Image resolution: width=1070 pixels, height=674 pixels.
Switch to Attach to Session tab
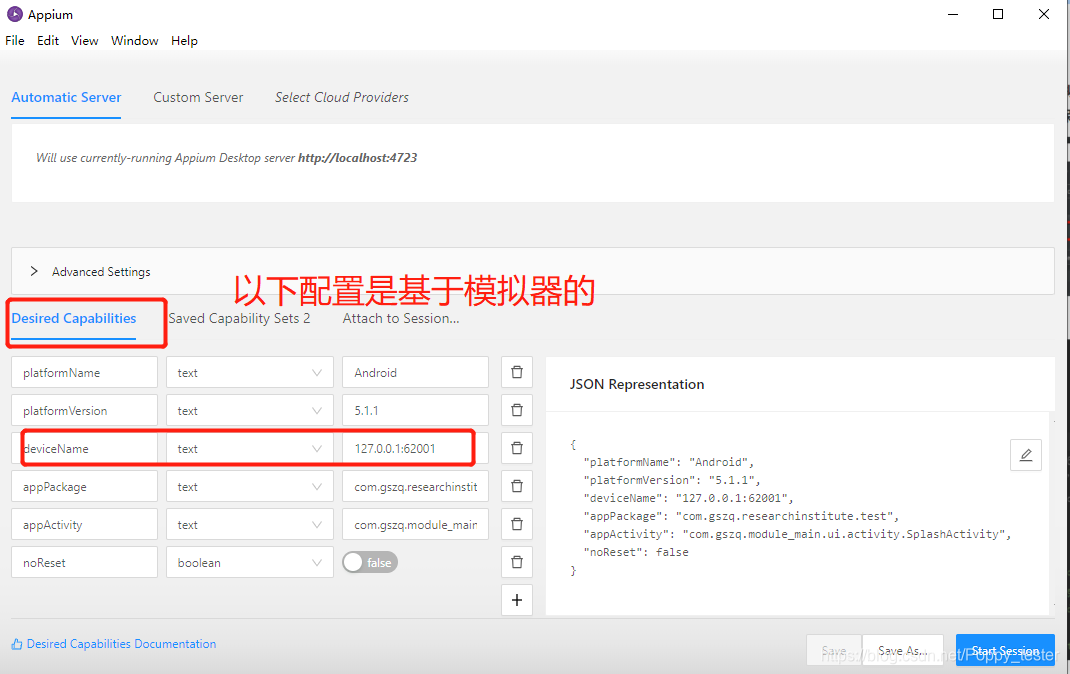(x=401, y=319)
